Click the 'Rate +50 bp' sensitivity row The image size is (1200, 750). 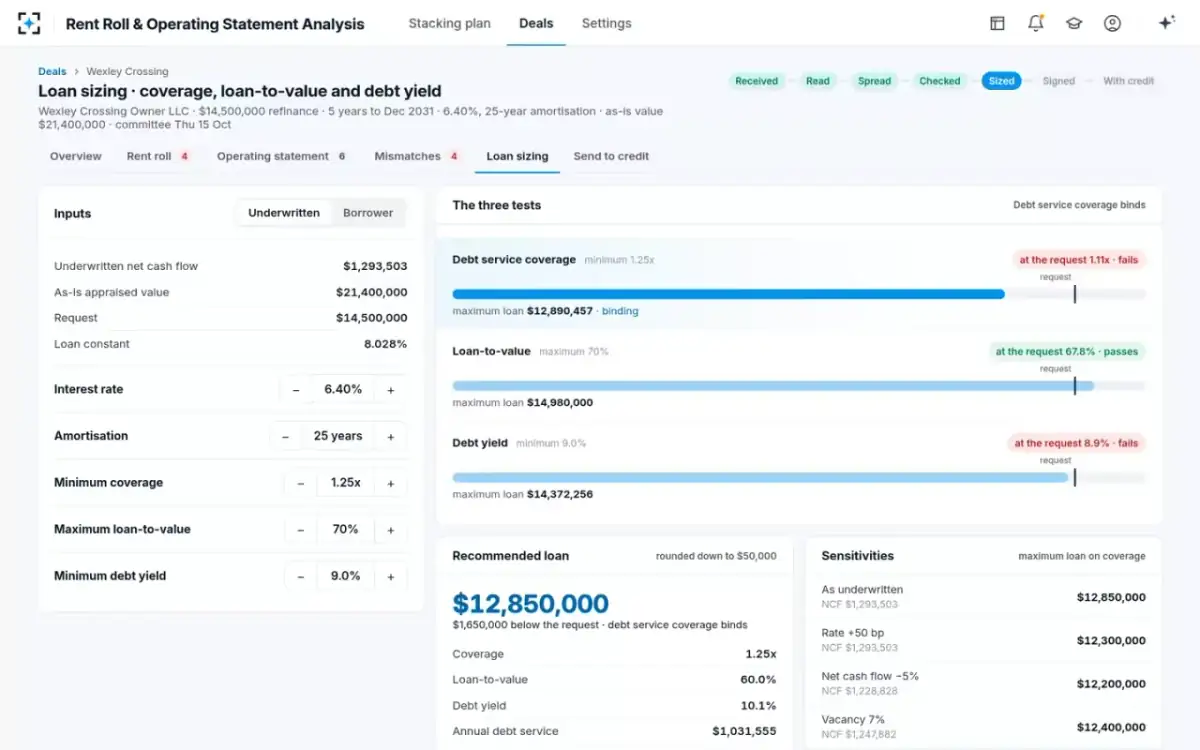click(983, 640)
